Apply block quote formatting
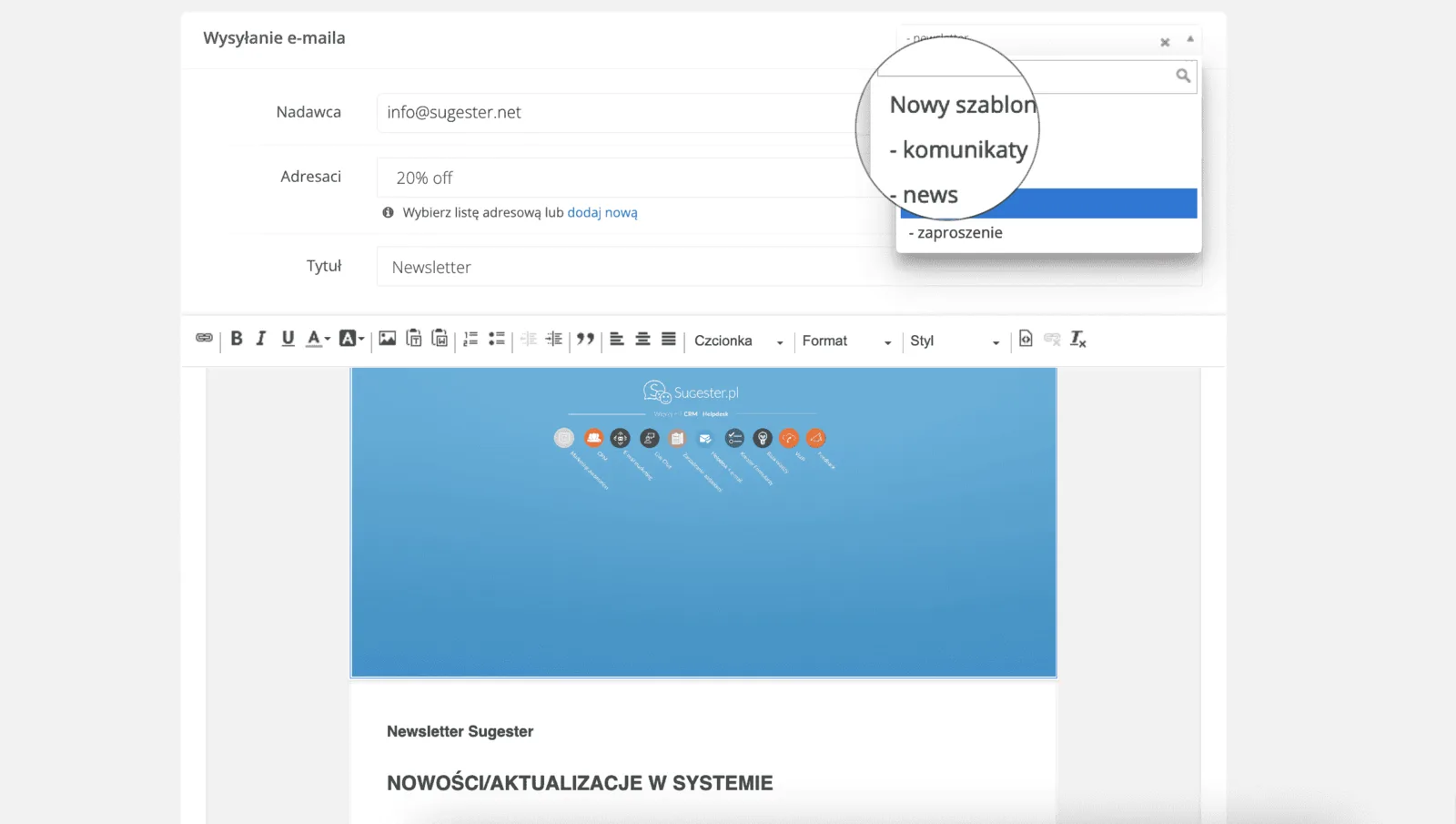This screenshot has width=1456, height=824. click(585, 339)
